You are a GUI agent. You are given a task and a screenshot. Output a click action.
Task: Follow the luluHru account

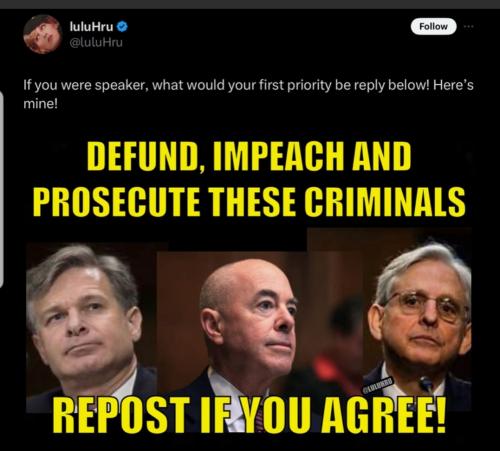point(433,27)
